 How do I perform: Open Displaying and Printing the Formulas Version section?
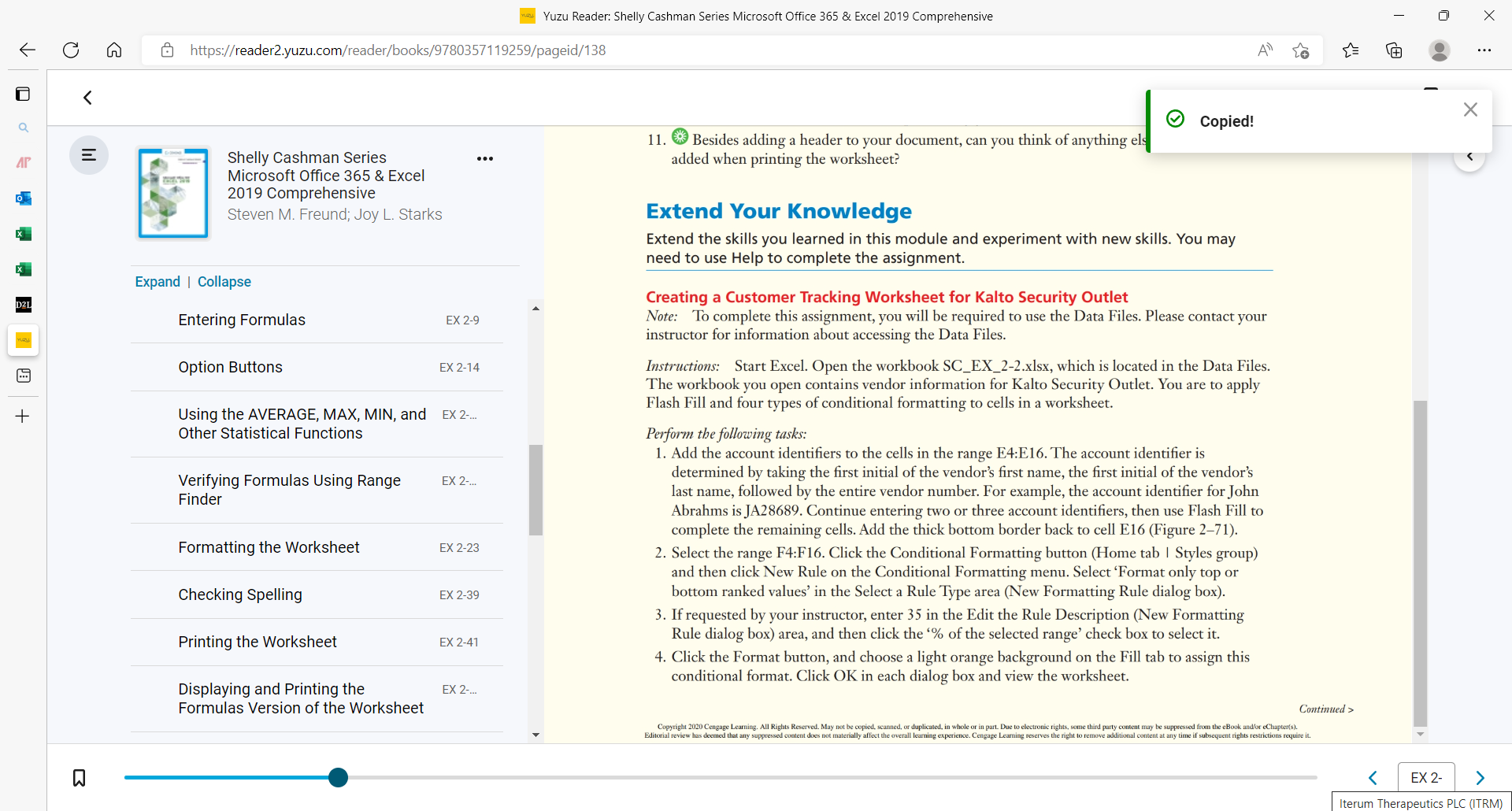click(x=317, y=699)
